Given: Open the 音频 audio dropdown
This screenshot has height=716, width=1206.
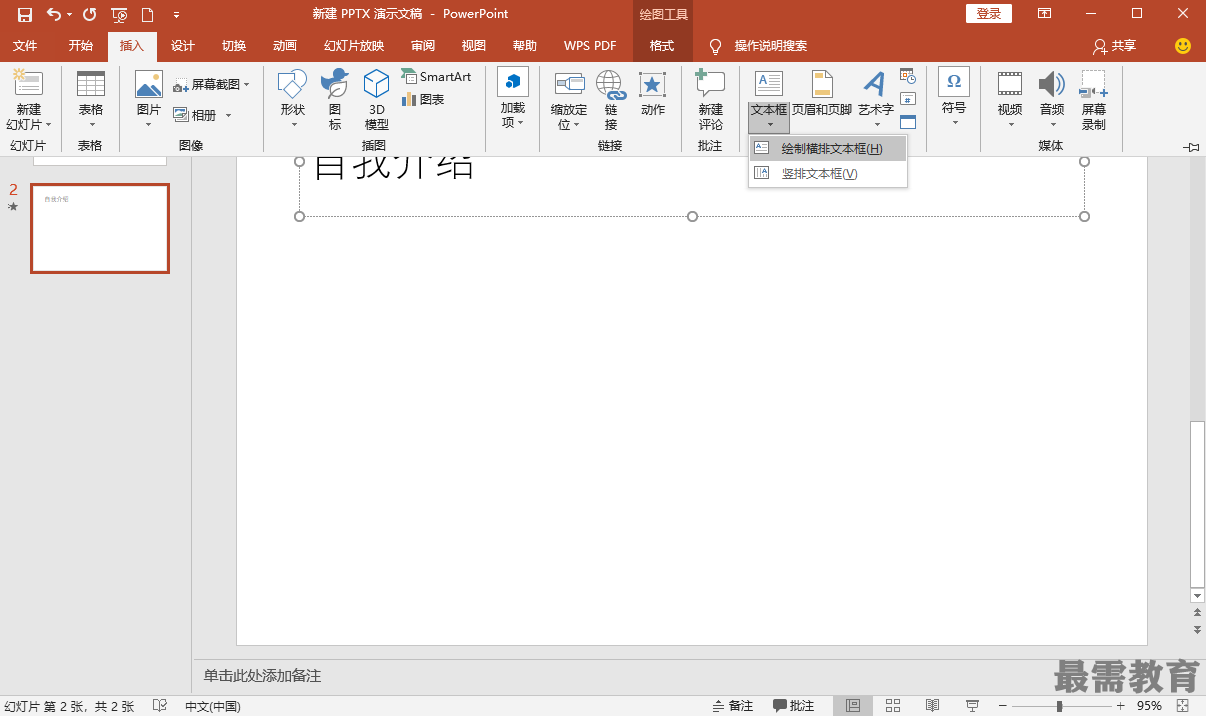Looking at the screenshot, I should (x=1052, y=100).
